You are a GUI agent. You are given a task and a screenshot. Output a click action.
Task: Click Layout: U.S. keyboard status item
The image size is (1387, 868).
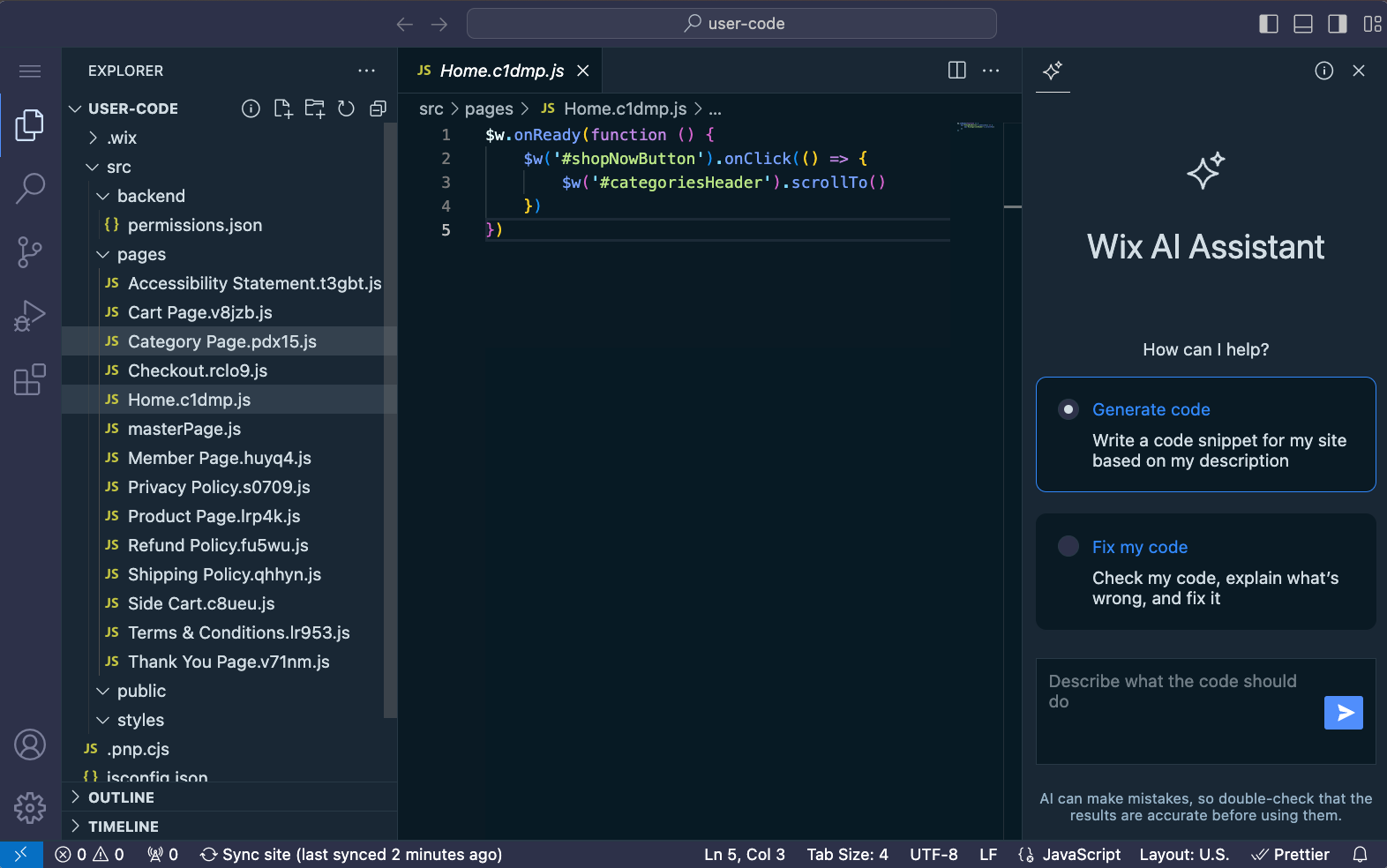coord(1184,854)
